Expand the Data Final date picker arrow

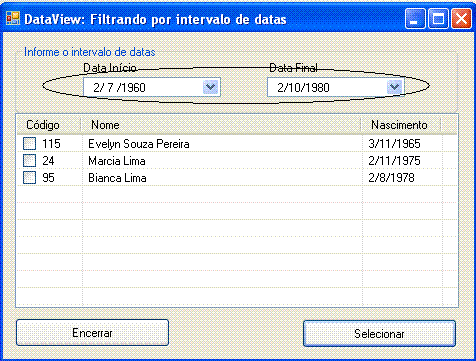[x=394, y=87]
